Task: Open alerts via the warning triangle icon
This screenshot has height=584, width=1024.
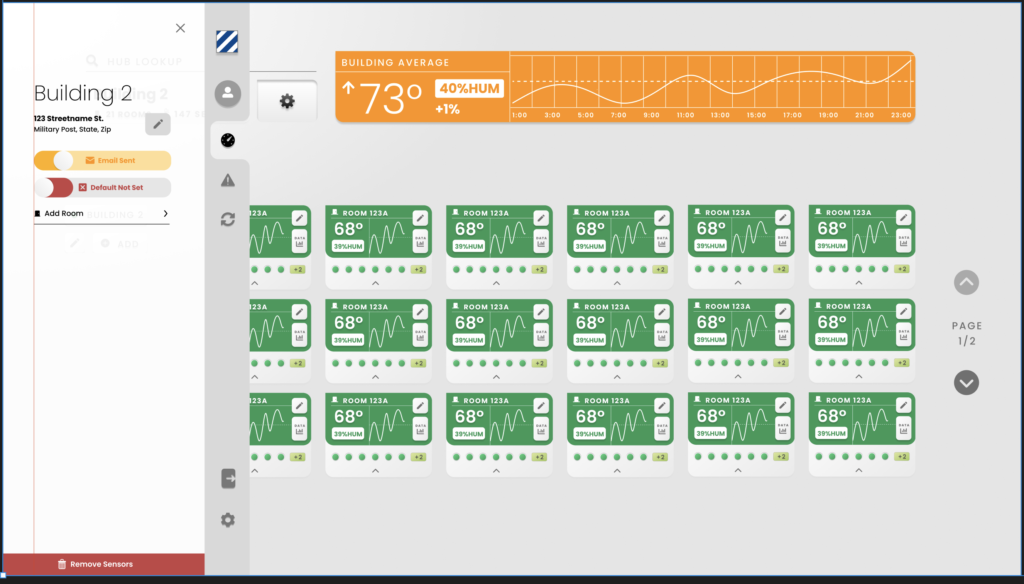Action: 228,180
